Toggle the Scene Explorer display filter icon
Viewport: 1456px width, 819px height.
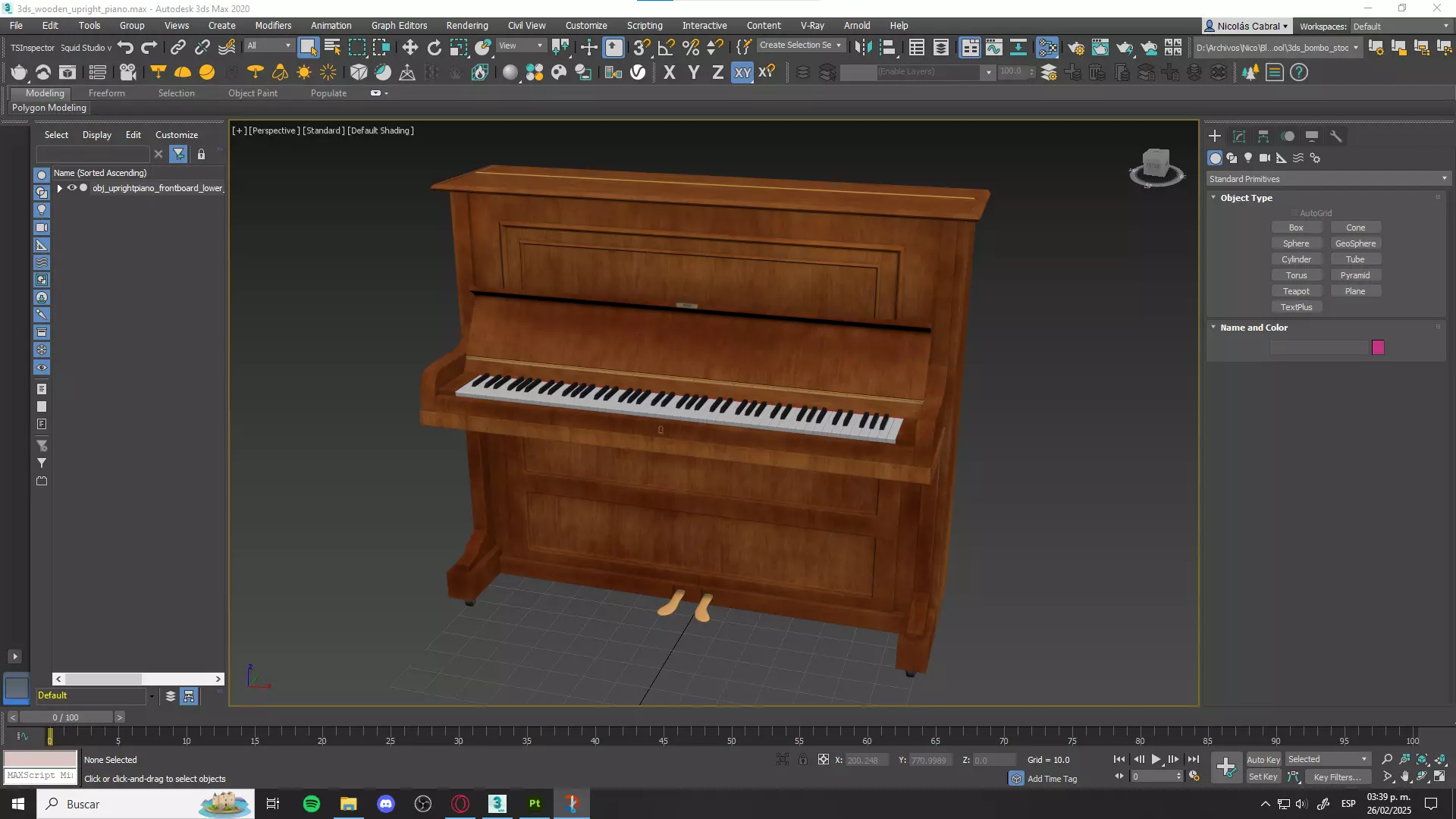[x=178, y=154]
